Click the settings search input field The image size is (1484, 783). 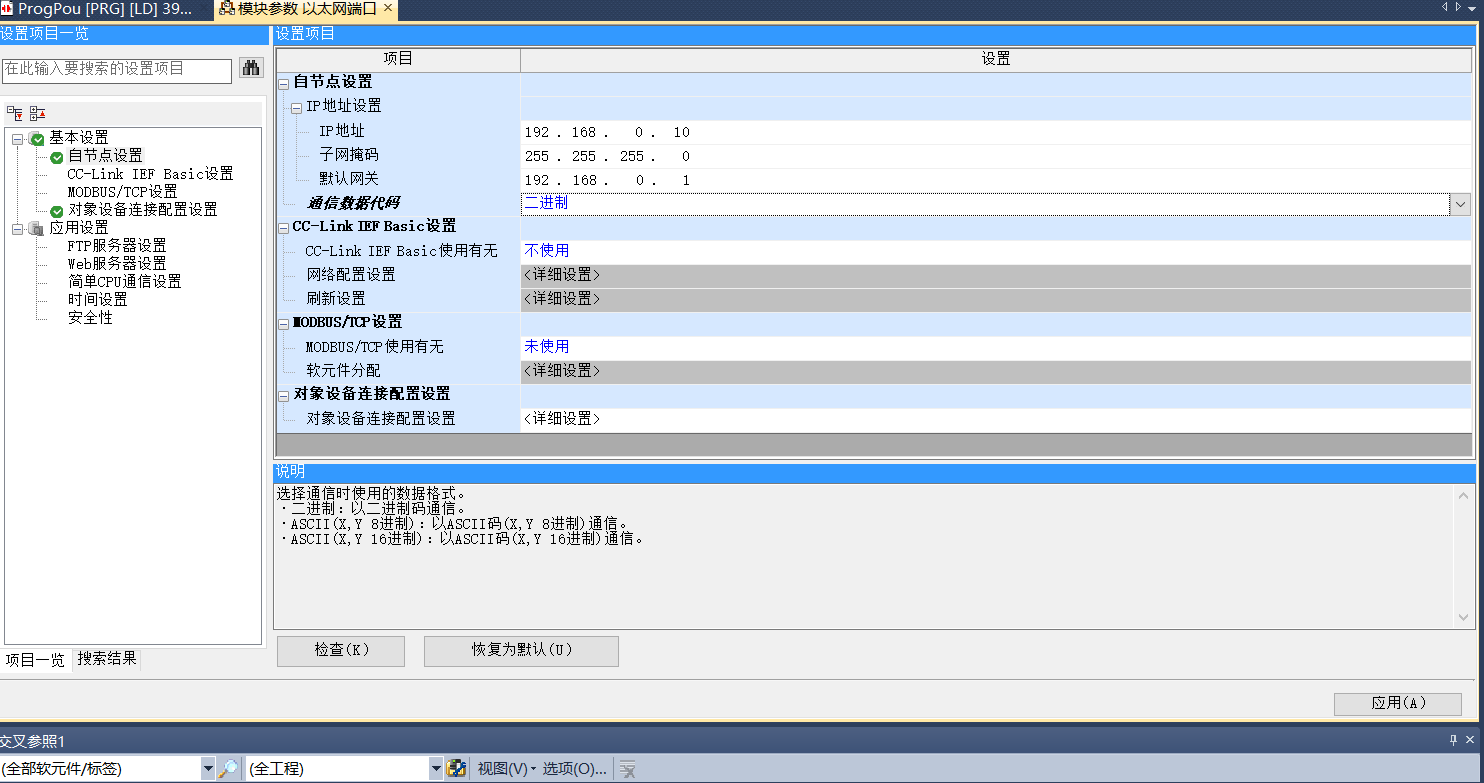[x=115, y=70]
